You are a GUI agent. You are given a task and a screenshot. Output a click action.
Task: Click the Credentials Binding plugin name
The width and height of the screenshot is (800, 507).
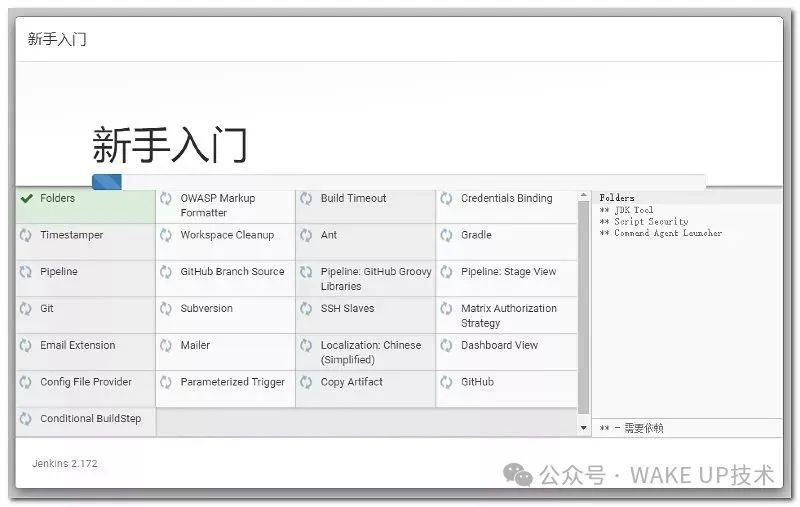pyautogui.click(x=507, y=198)
